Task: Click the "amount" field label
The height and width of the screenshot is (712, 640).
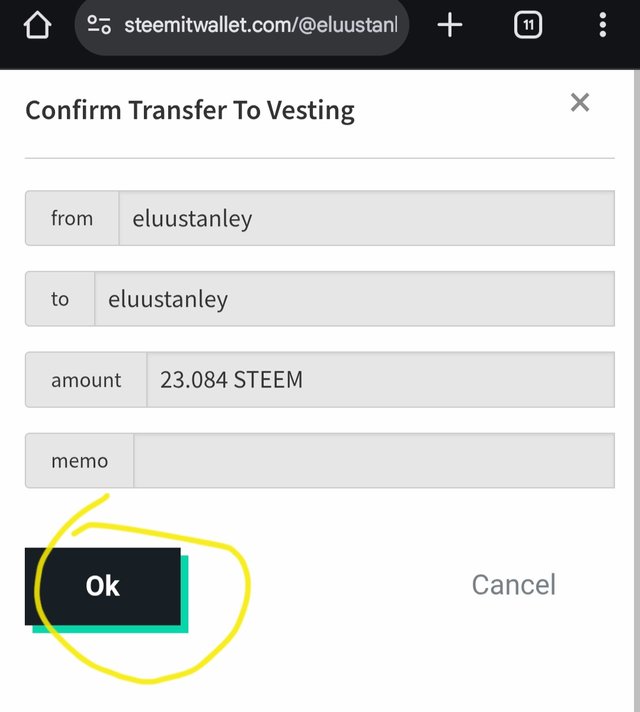Action: 86,380
